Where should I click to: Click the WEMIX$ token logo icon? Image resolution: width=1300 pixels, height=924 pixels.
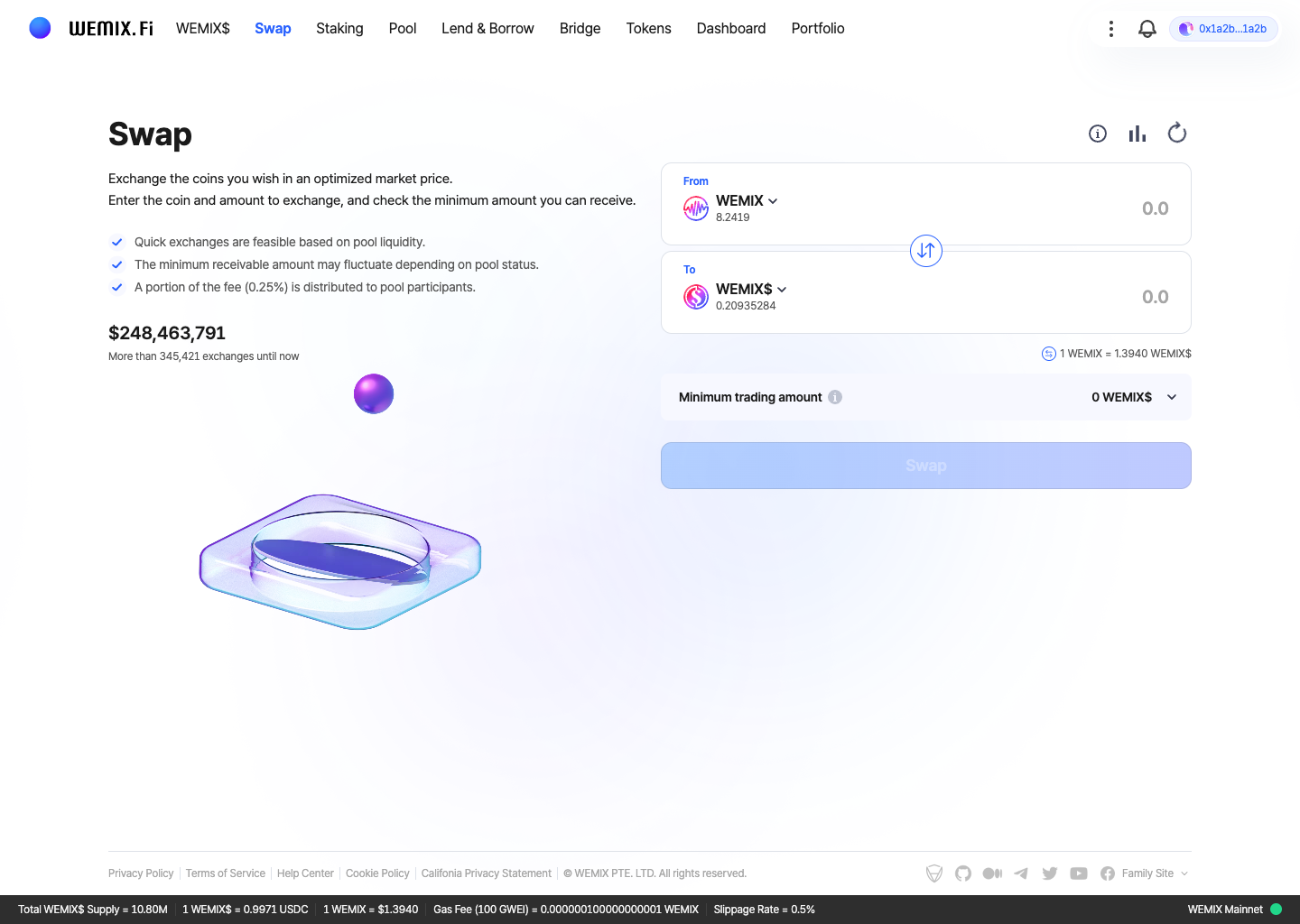click(x=696, y=297)
